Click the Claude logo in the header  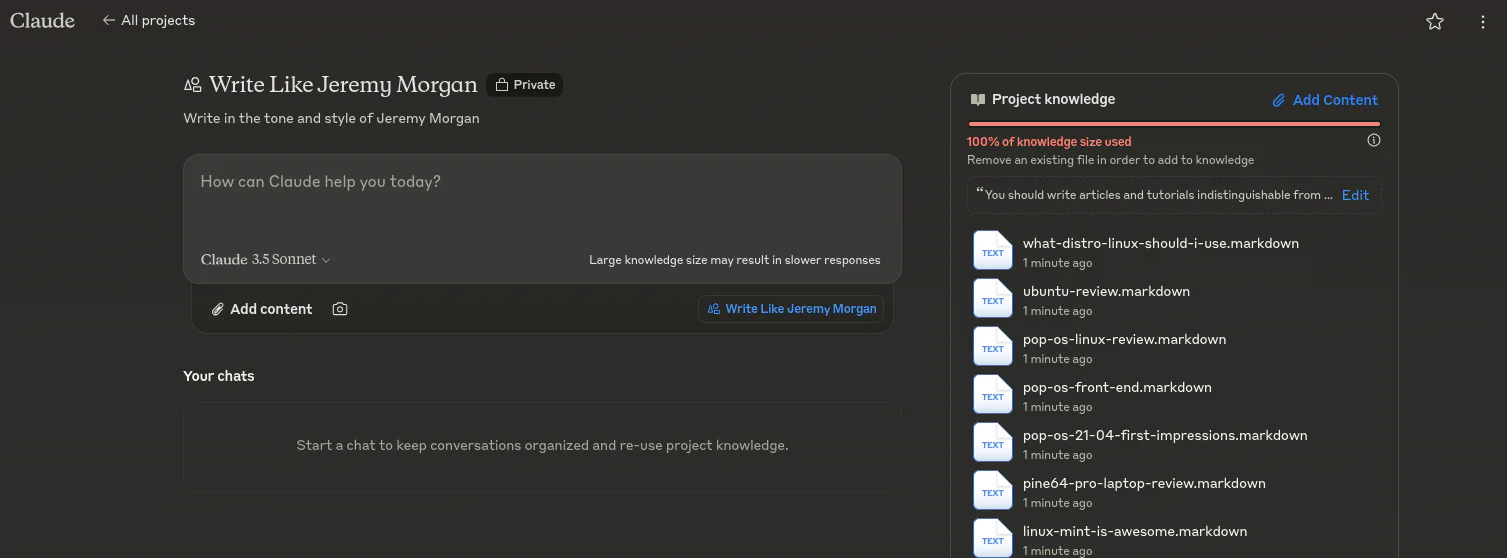42,20
